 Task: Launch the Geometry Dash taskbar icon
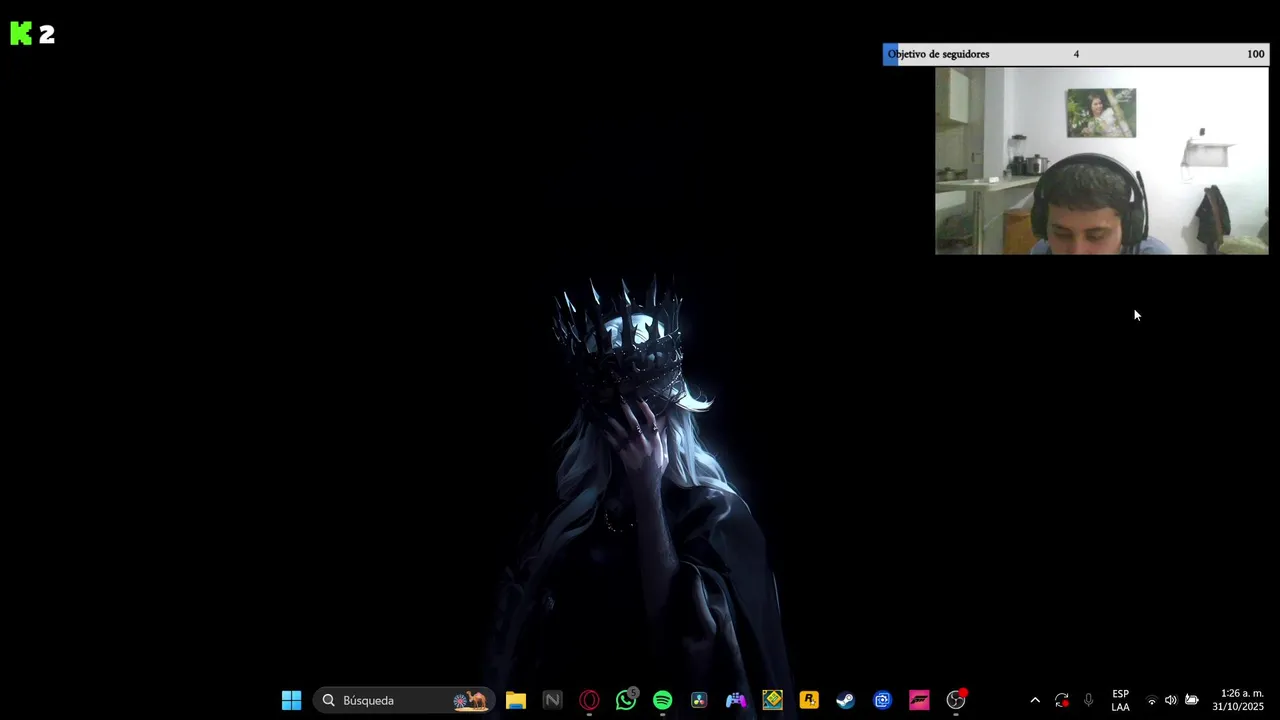coord(772,700)
